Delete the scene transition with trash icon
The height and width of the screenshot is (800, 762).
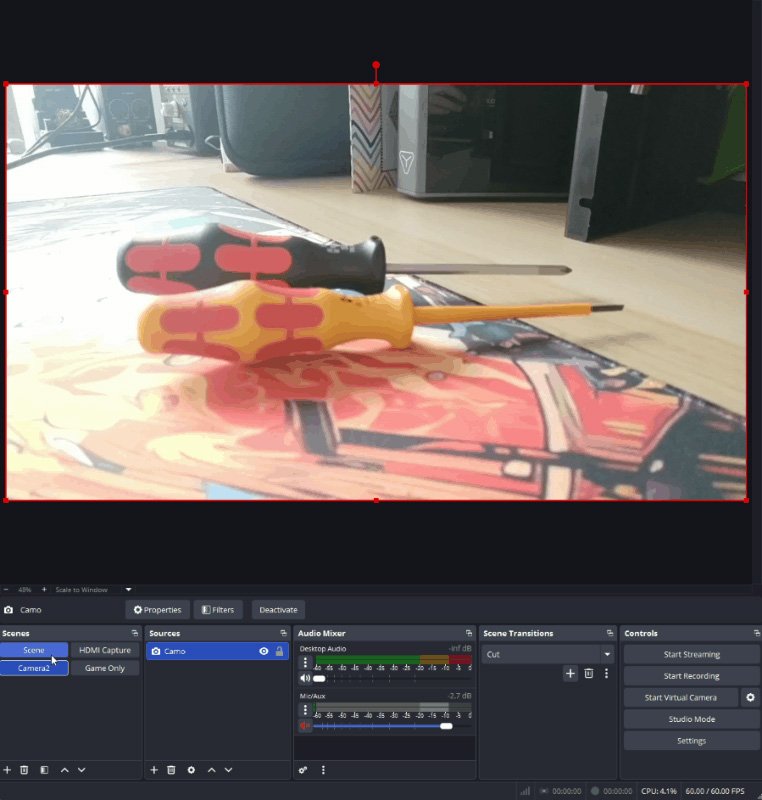(589, 674)
